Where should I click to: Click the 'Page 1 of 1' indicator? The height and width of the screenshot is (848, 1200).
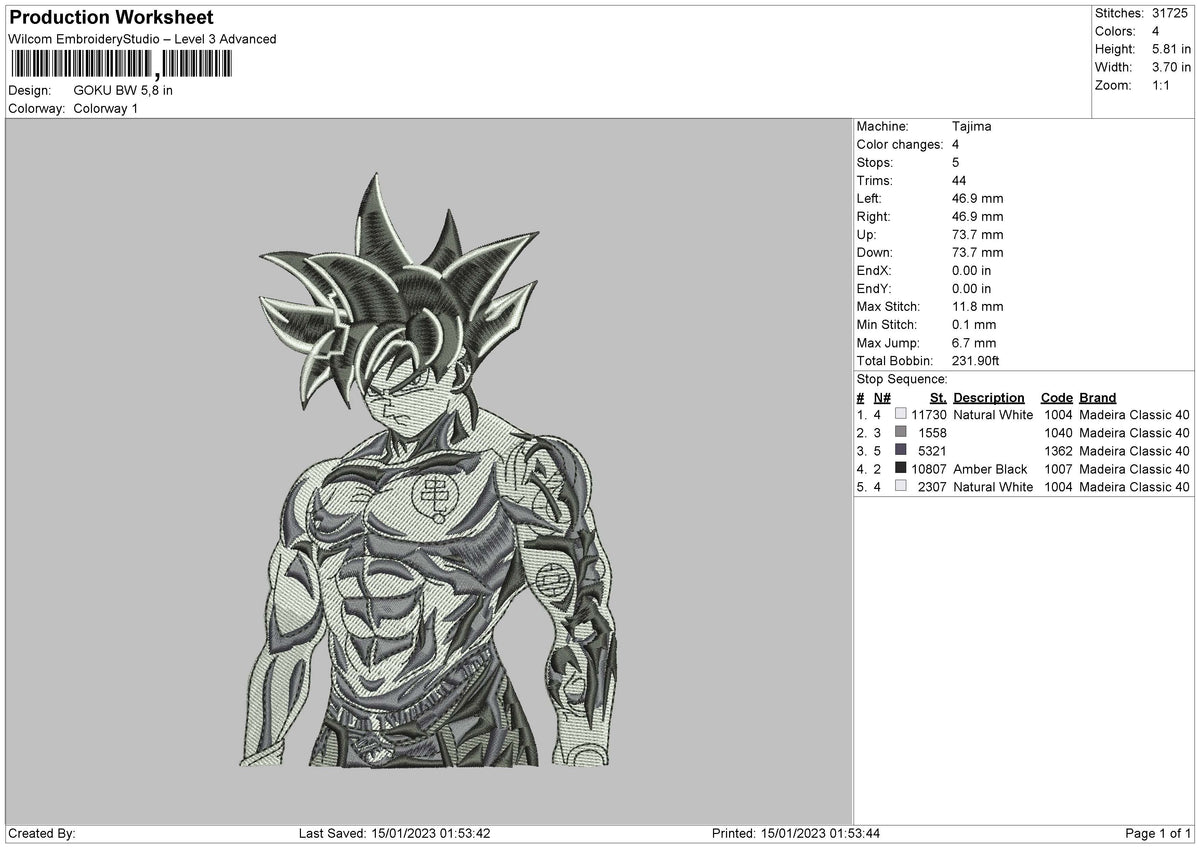click(1159, 833)
